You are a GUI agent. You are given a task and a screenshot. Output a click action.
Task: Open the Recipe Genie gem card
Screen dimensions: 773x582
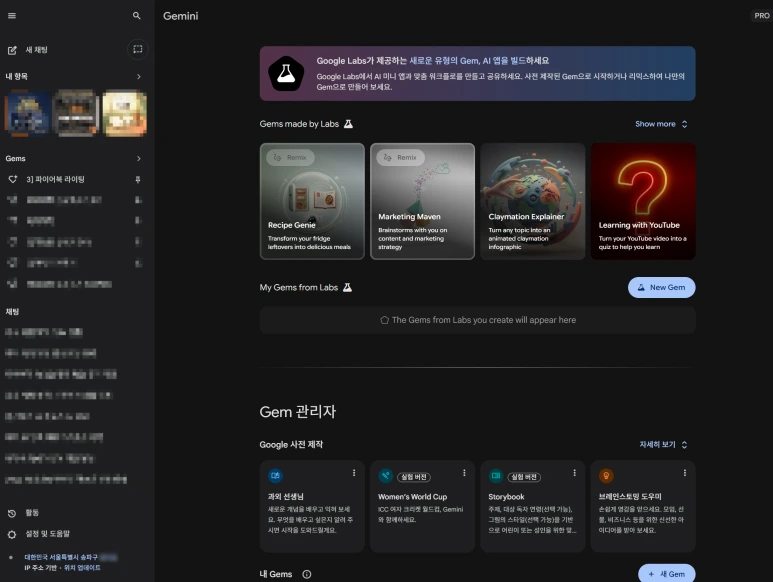pyautogui.click(x=312, y=201)
